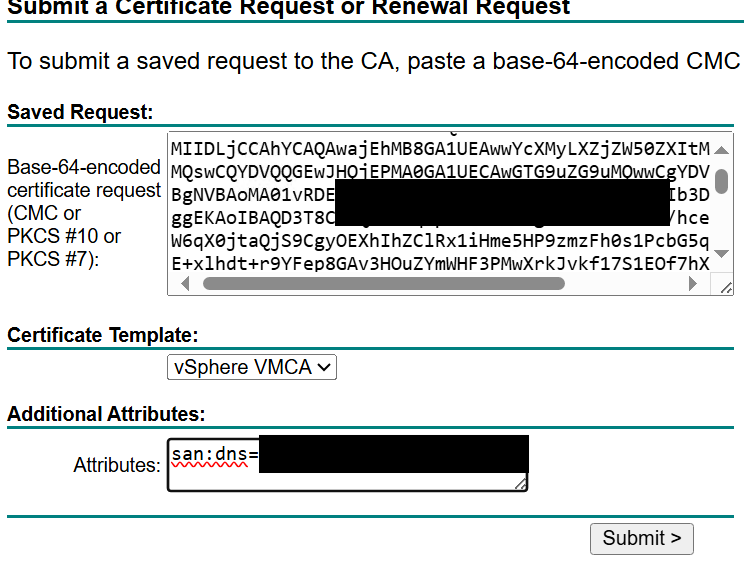Click the Certificate Template: heading
744x562 pixels.
[102, 335]
